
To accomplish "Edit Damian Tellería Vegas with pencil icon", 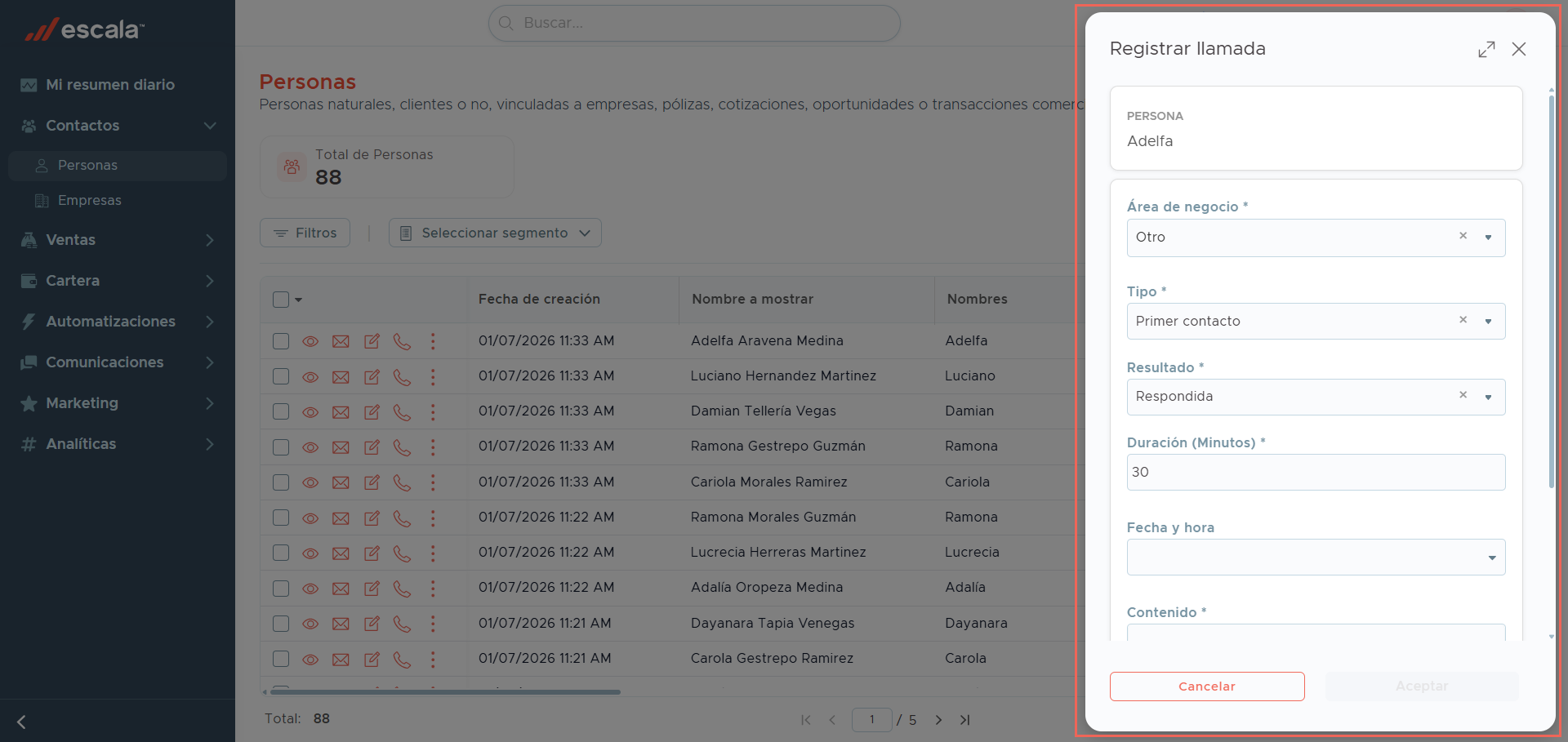I will click(x=372, y=412).
